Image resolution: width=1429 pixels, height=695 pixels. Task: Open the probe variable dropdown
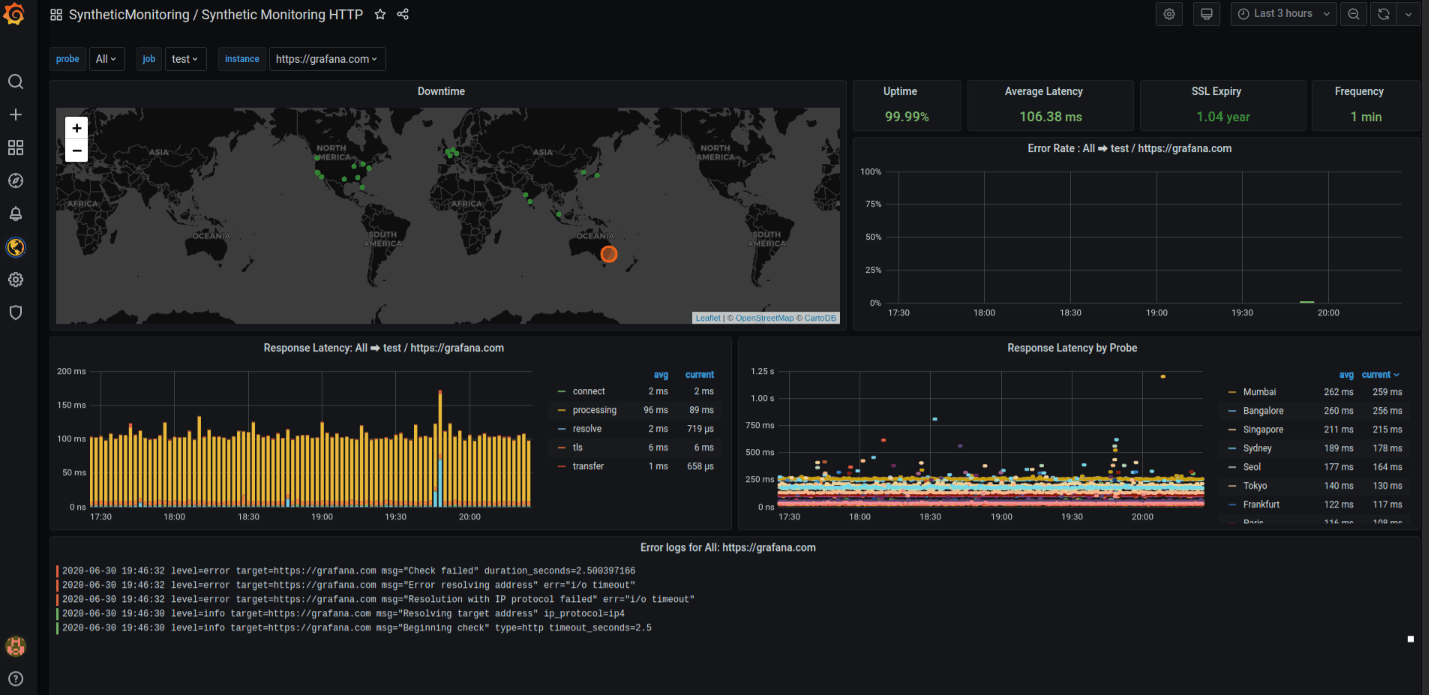106,59
